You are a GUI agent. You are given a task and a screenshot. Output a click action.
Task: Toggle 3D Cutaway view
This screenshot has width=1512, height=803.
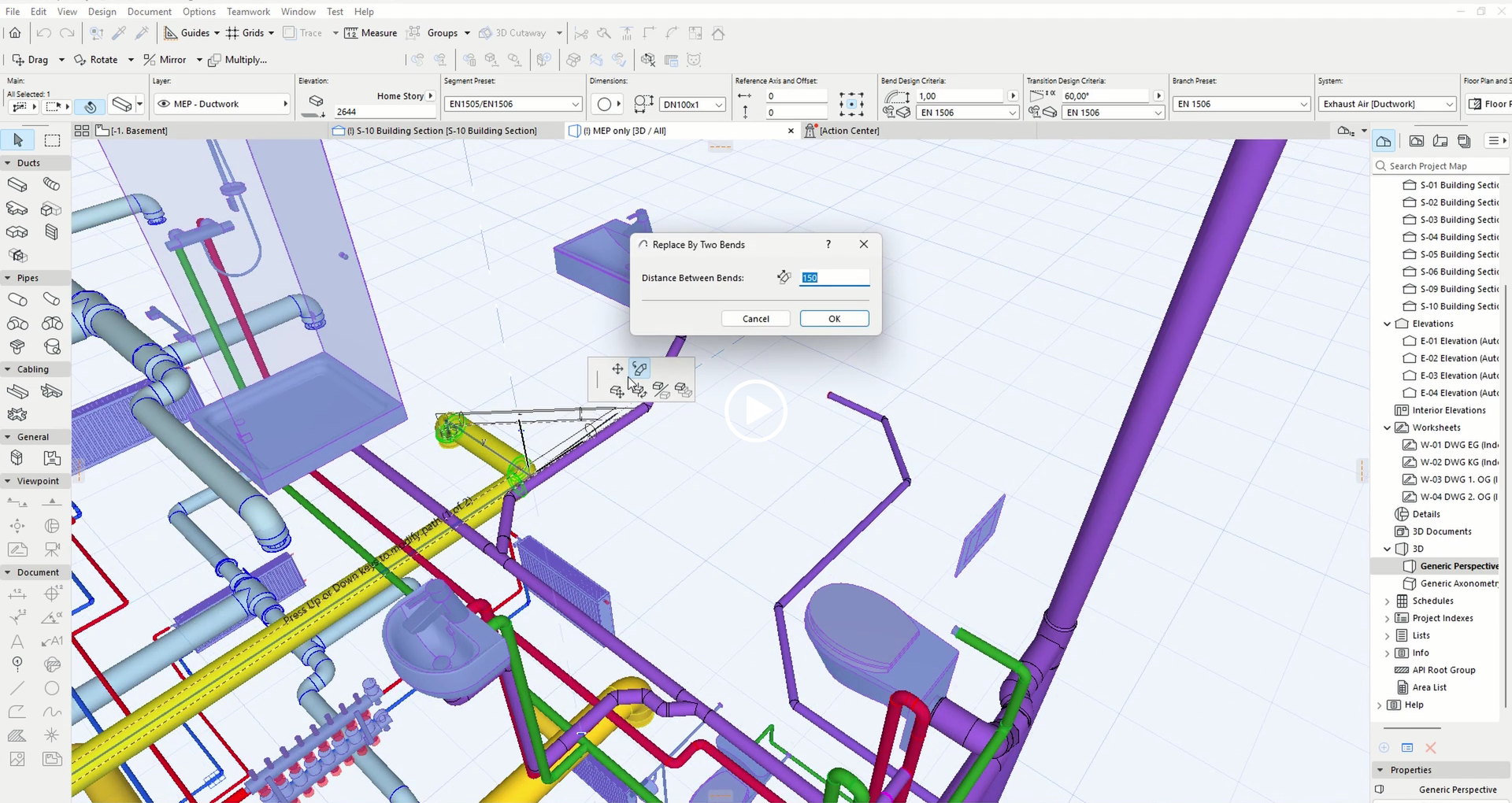[x=513, y=33]
